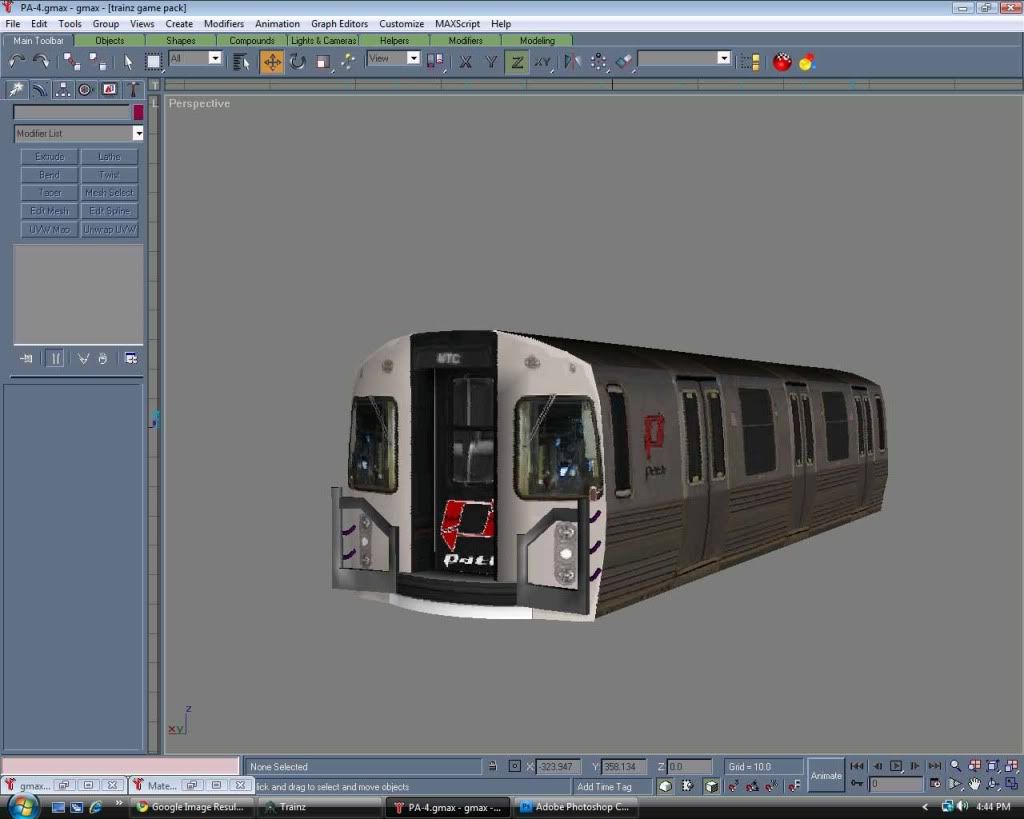Toggle Pin Stack in modifier panel

(x=26, y=359)
